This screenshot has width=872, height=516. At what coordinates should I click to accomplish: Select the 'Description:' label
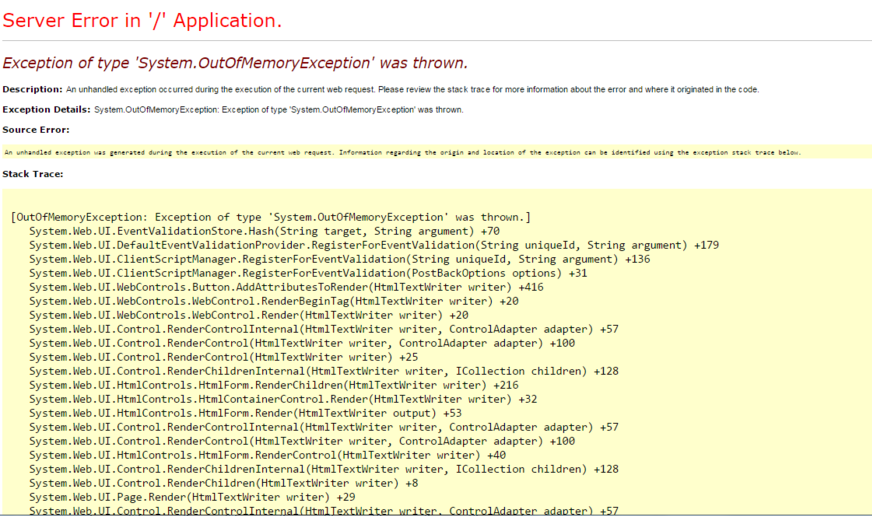(32, 90)
